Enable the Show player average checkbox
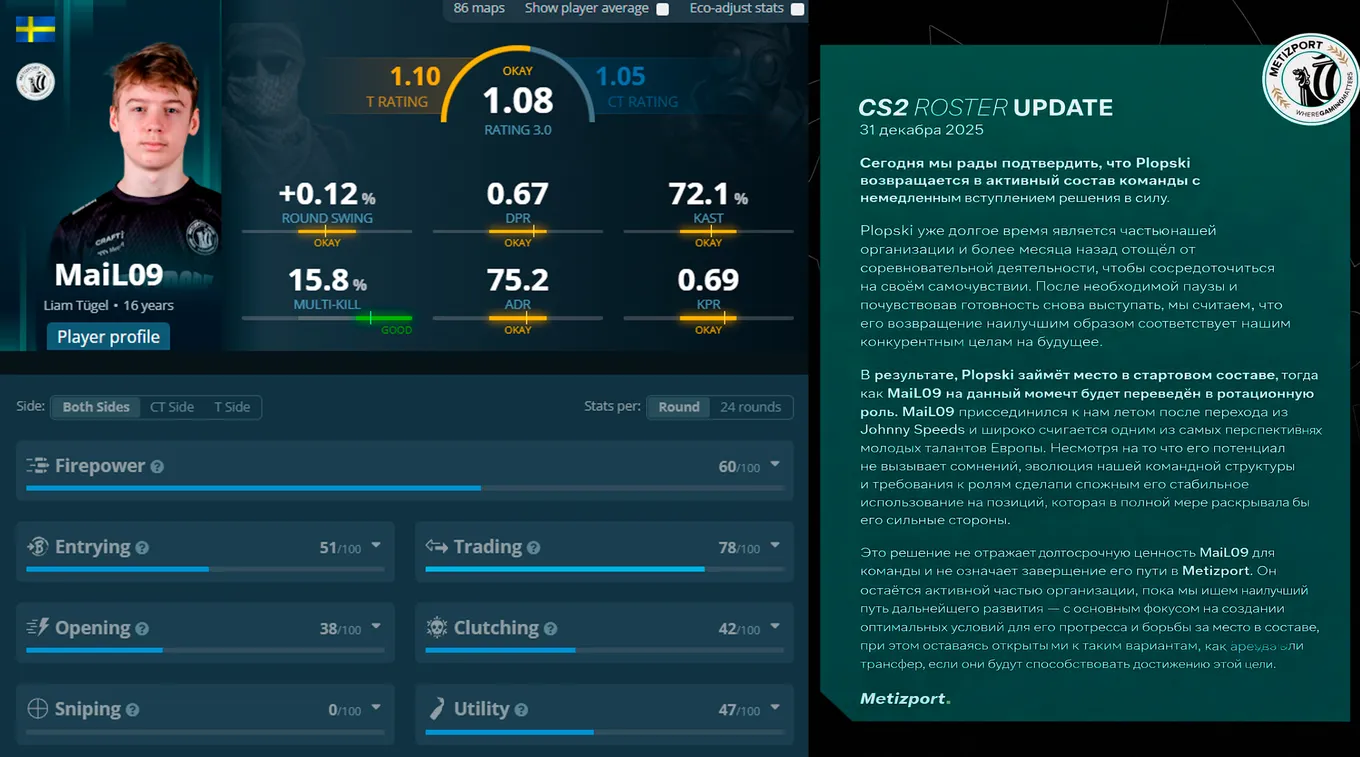Screen dimensions: 1360x757 662,9
